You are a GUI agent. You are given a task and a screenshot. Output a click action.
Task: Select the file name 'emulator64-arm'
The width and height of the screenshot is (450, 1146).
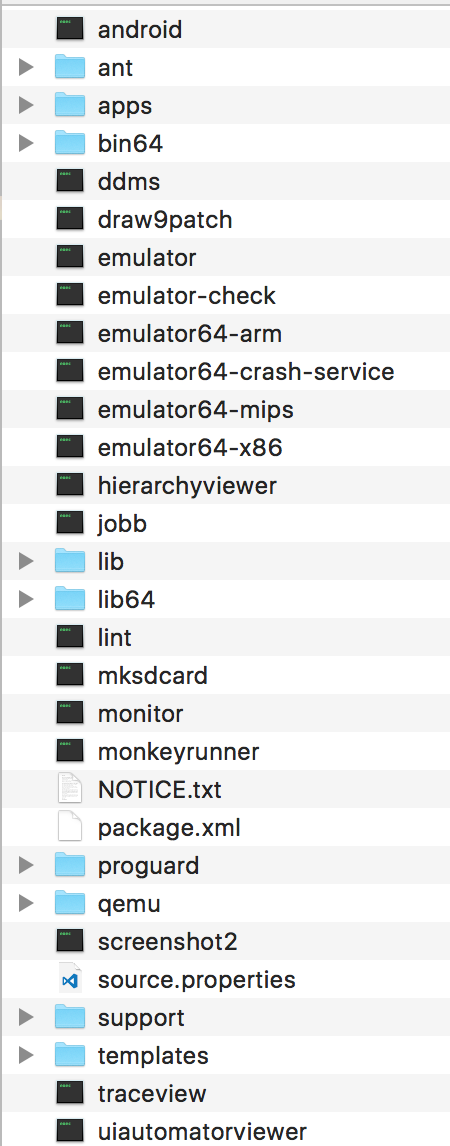coord(189,334)
